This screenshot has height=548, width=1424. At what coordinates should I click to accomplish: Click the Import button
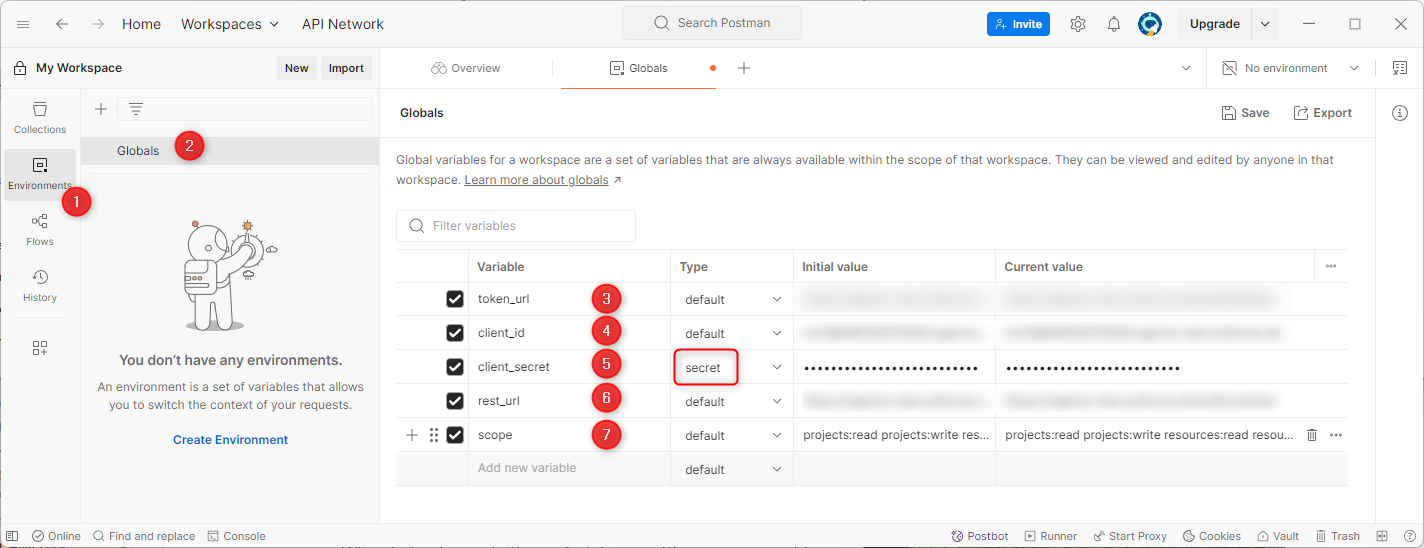(346, 68)
